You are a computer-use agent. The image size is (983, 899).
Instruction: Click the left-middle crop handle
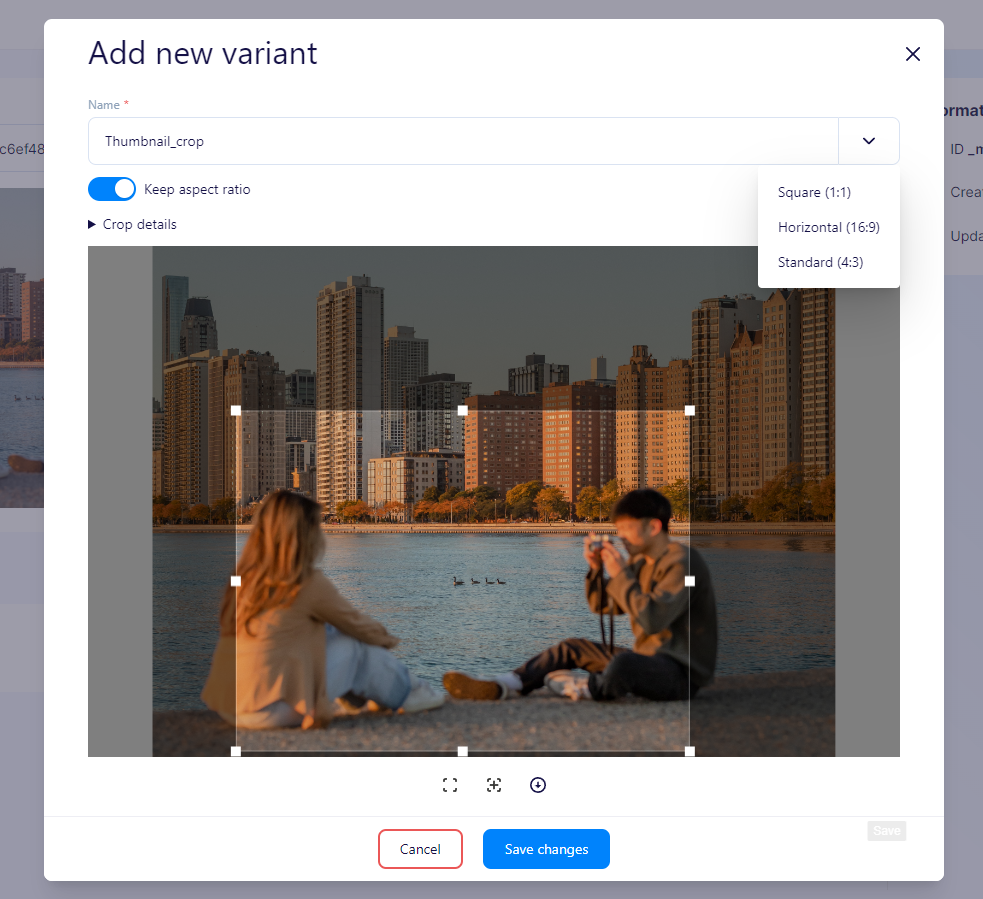point(236,581)
